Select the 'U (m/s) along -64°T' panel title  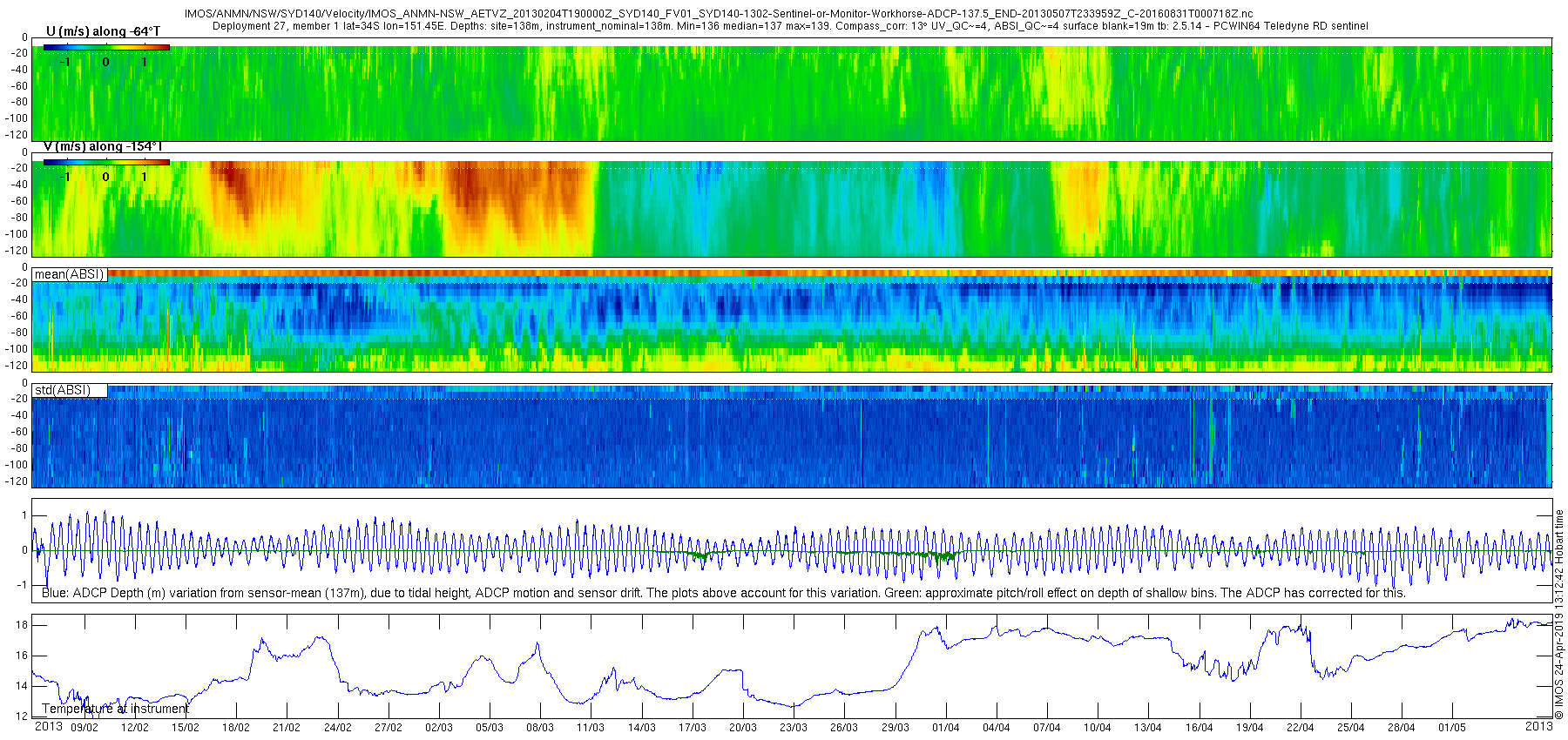point(103,31)
